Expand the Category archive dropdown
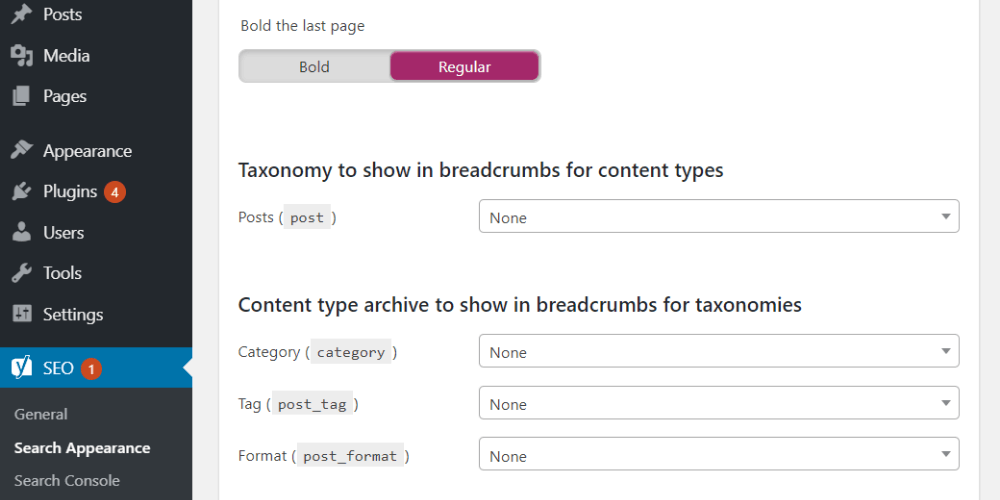The width and height of the screenshot is (1000, 500). tap(718, 352)
